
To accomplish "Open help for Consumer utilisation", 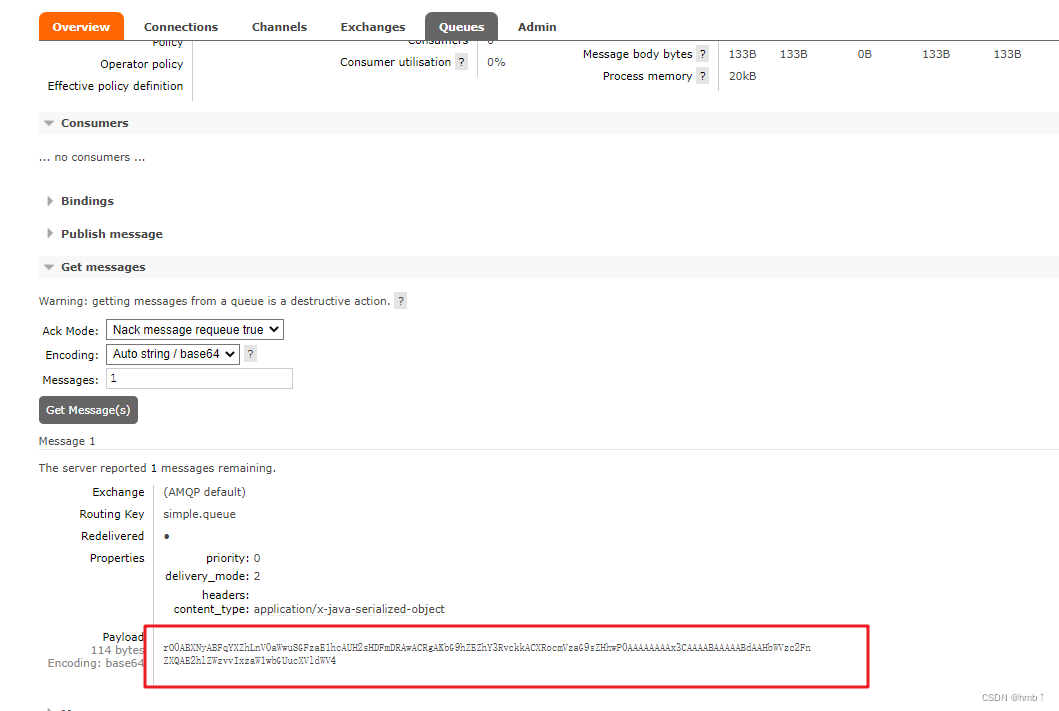I will click(461, 62).
